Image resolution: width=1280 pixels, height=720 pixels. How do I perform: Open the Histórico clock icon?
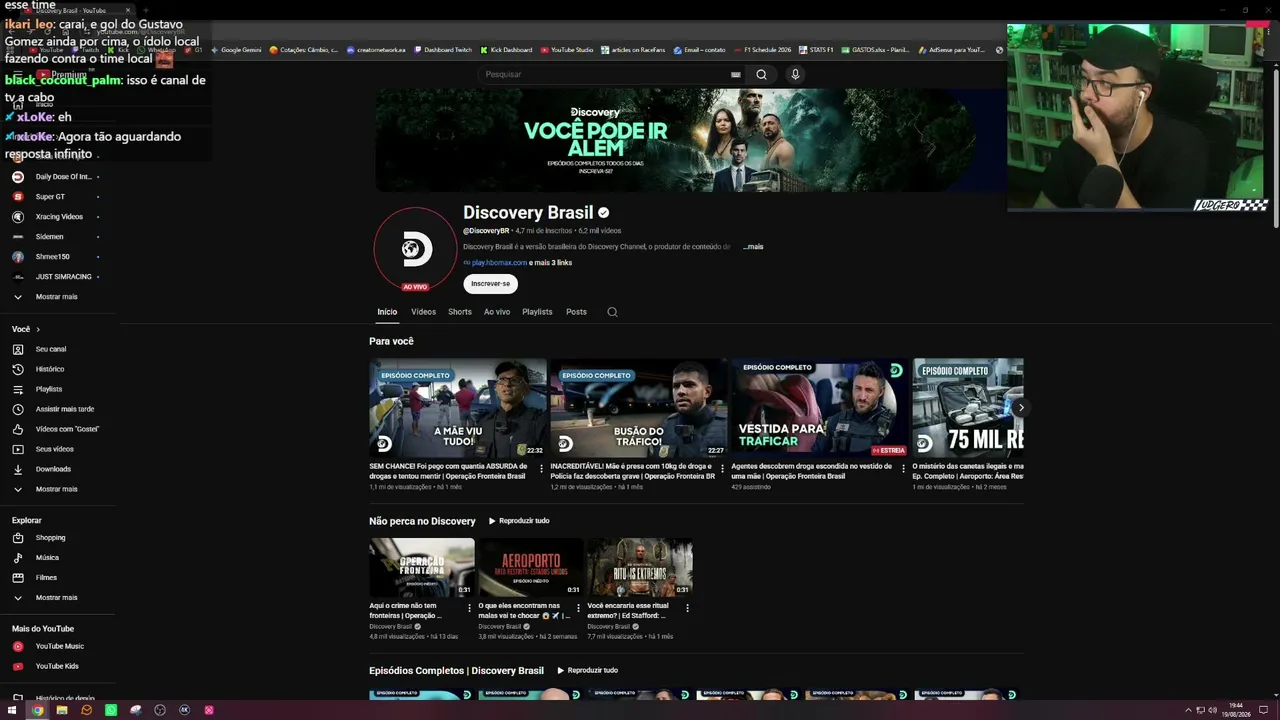click(17, 369)
